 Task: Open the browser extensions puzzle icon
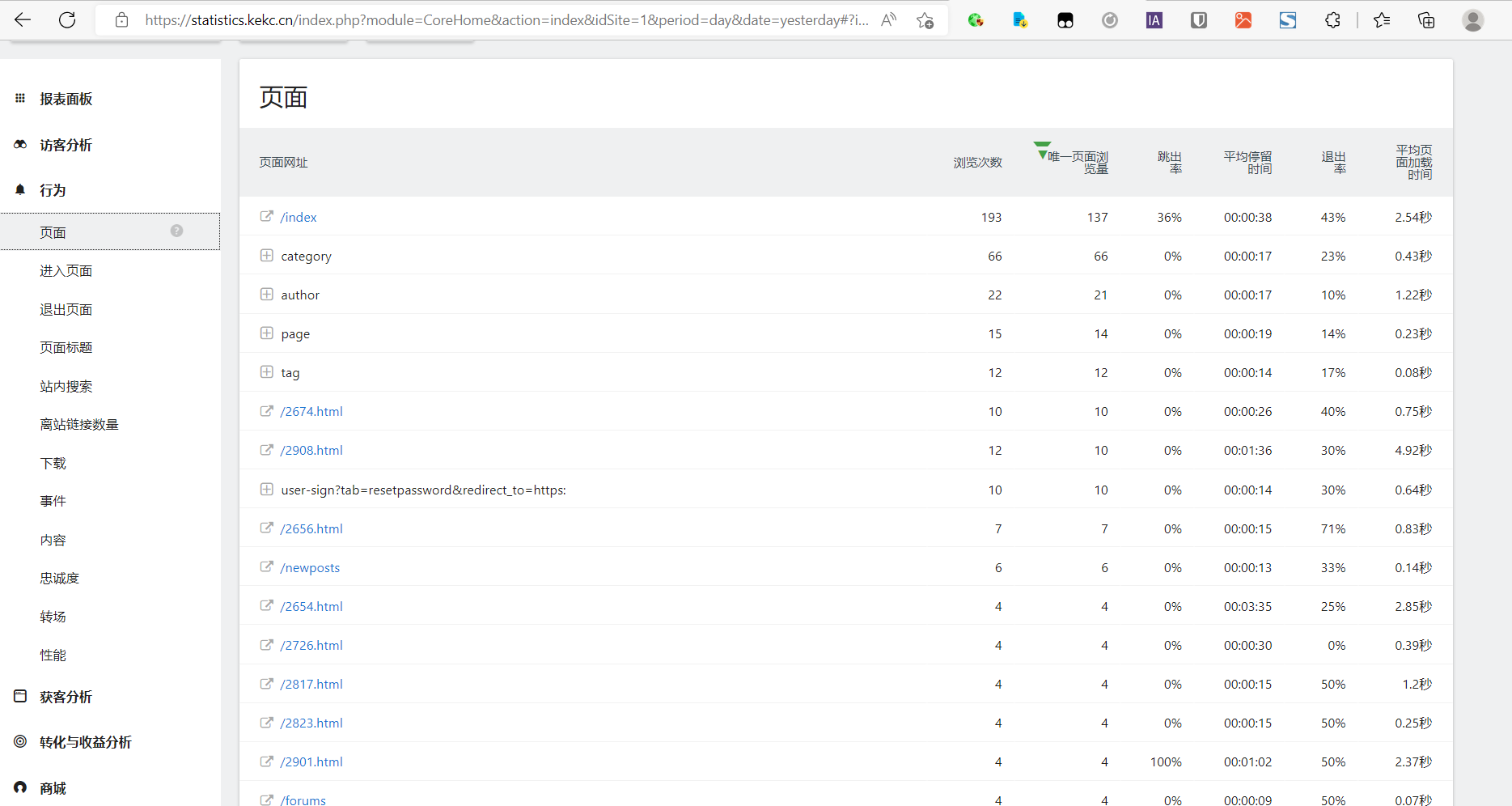coord(1332,20)
